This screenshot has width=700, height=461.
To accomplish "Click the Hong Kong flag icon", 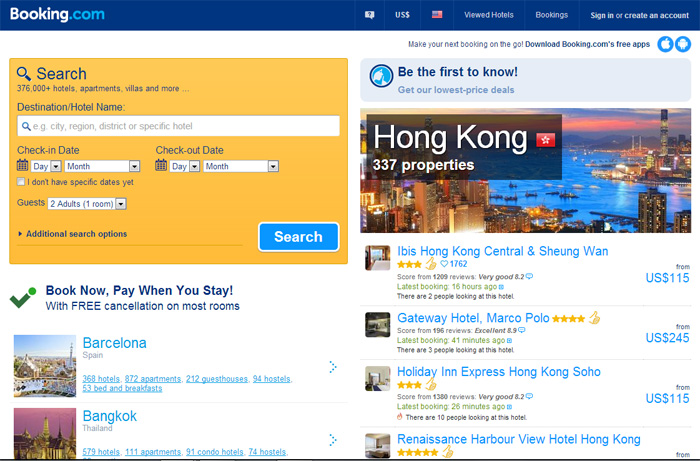I will [x=546, y=140].
